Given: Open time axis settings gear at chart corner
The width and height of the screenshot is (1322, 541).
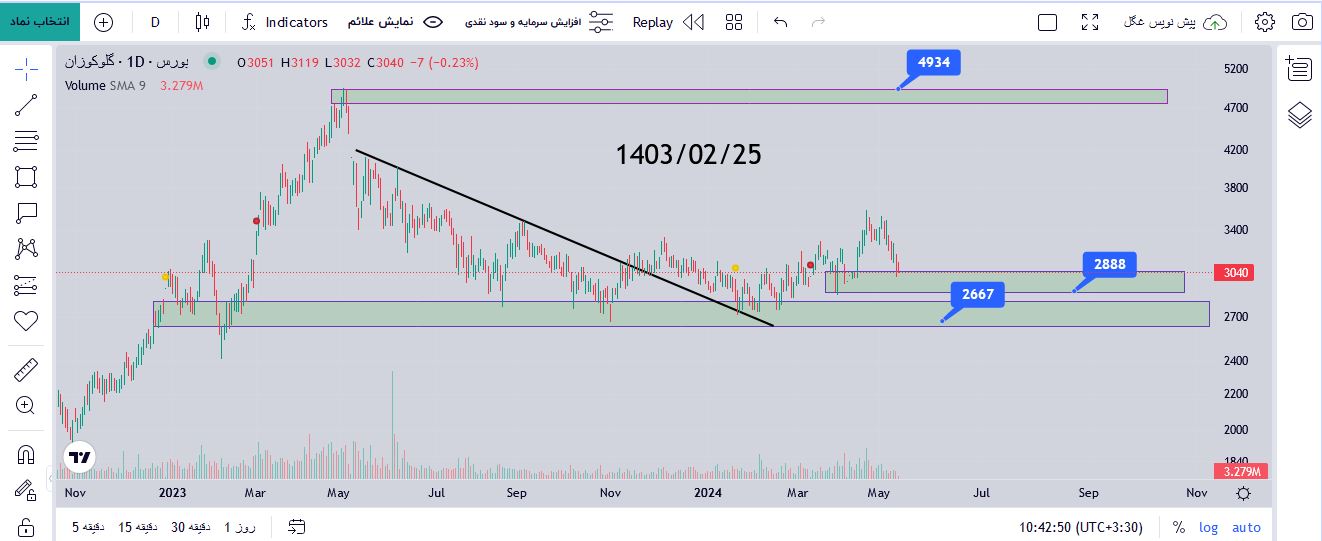Looking at the screenshot, I should 1243,493.
